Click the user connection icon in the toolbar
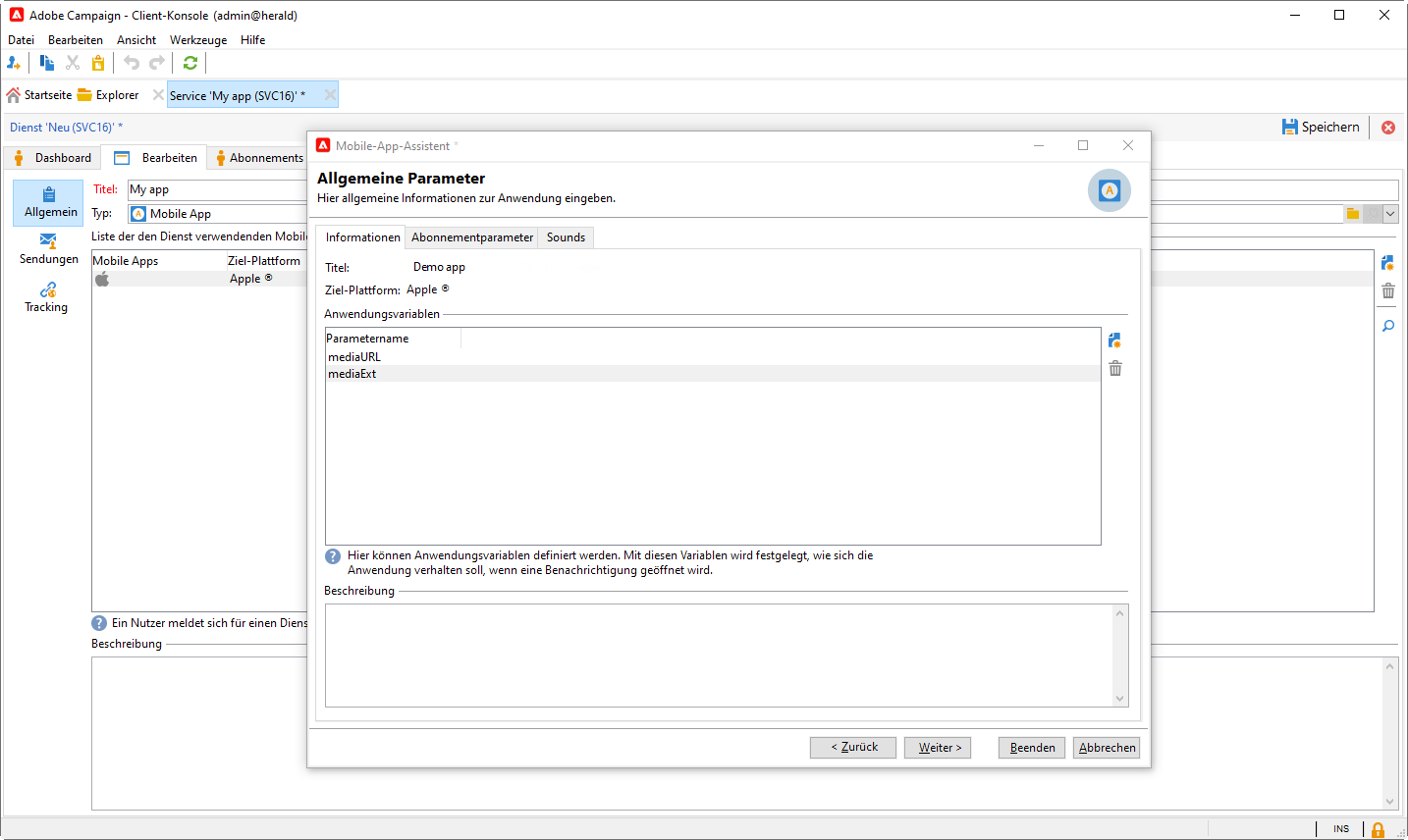The height and width of the screenshot is (840, 1408). [x=14, y=63]
